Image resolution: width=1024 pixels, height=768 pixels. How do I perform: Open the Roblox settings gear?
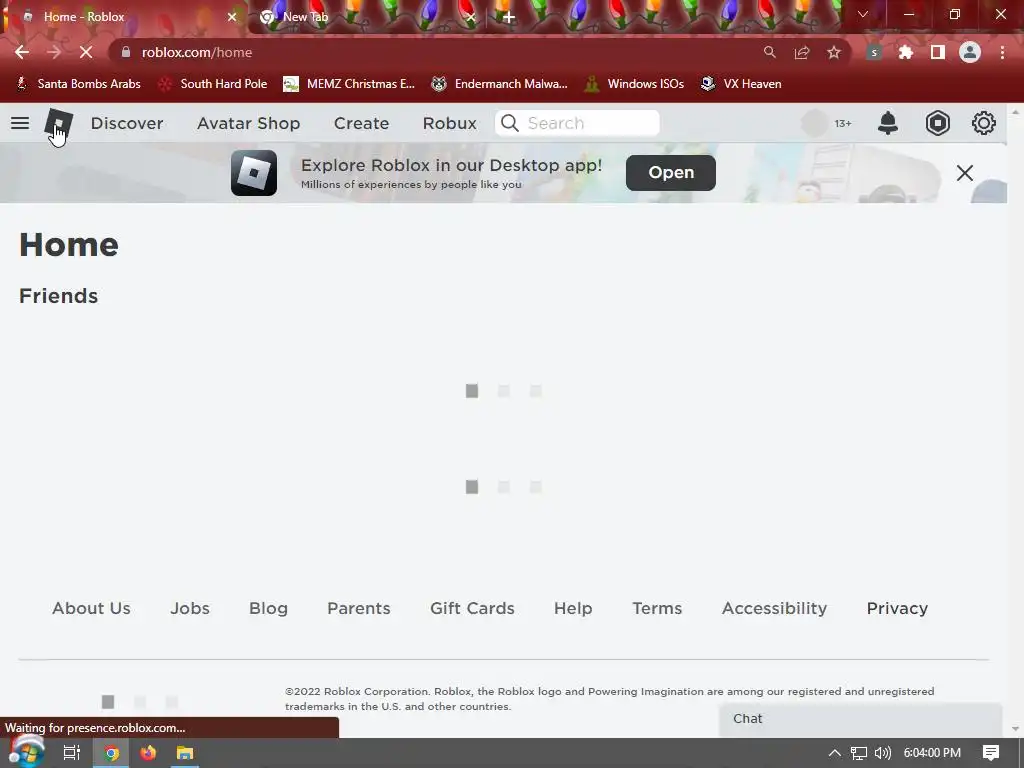coord(984,123)
